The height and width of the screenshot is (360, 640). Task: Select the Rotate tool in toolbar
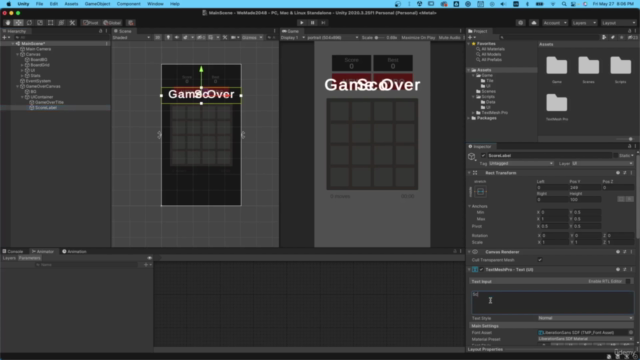(29, 23)
